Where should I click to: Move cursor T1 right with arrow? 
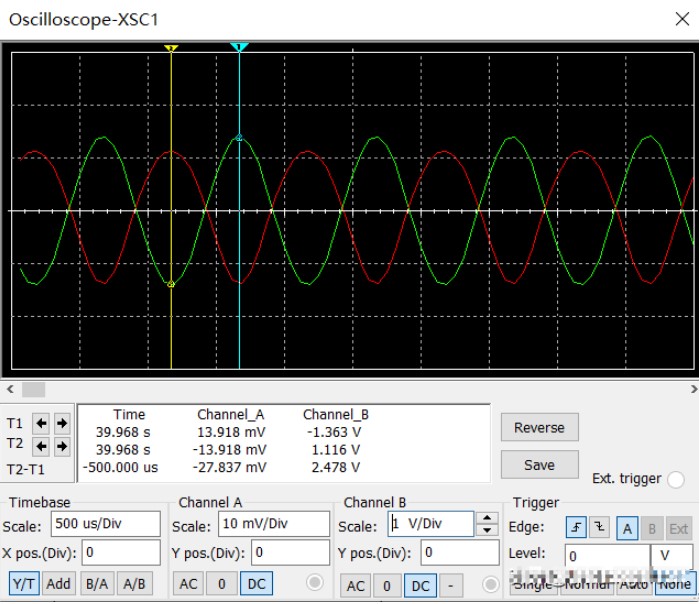pos(62,423)
